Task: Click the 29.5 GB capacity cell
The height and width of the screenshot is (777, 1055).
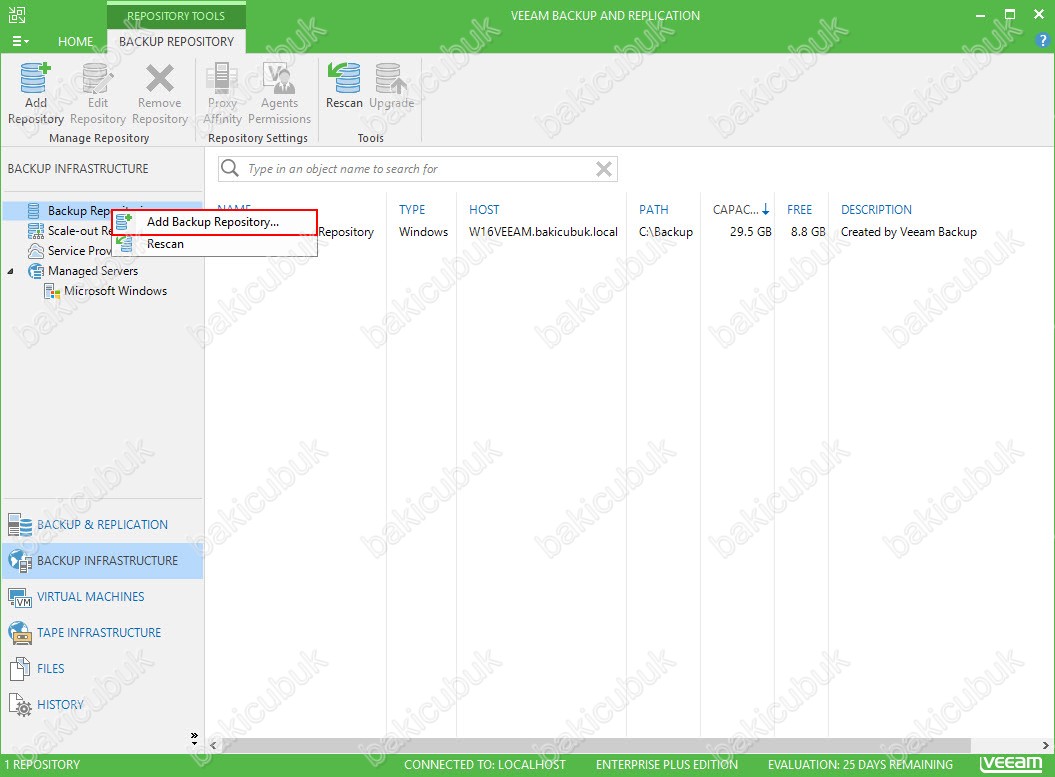Action: pos(750,232)
